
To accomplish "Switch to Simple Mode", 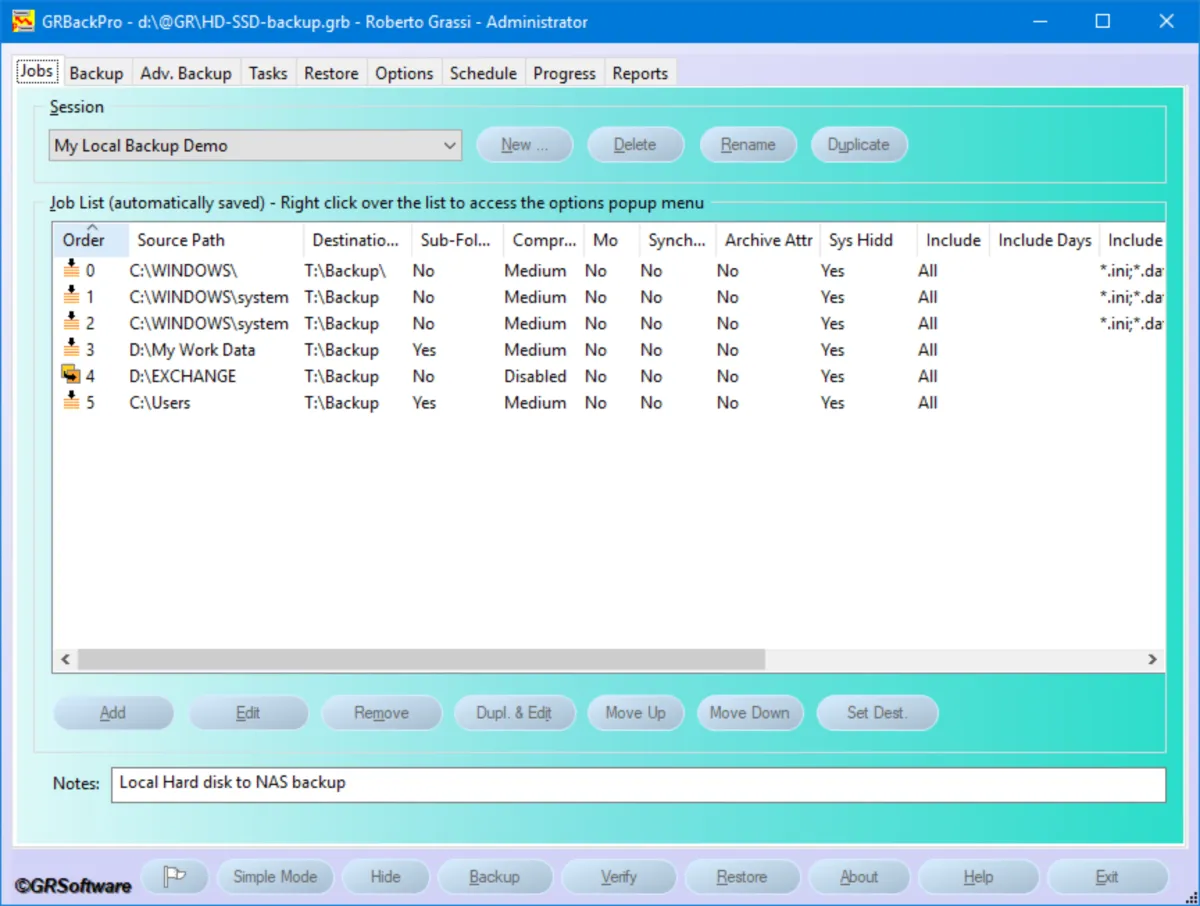I will click(275, 877).
